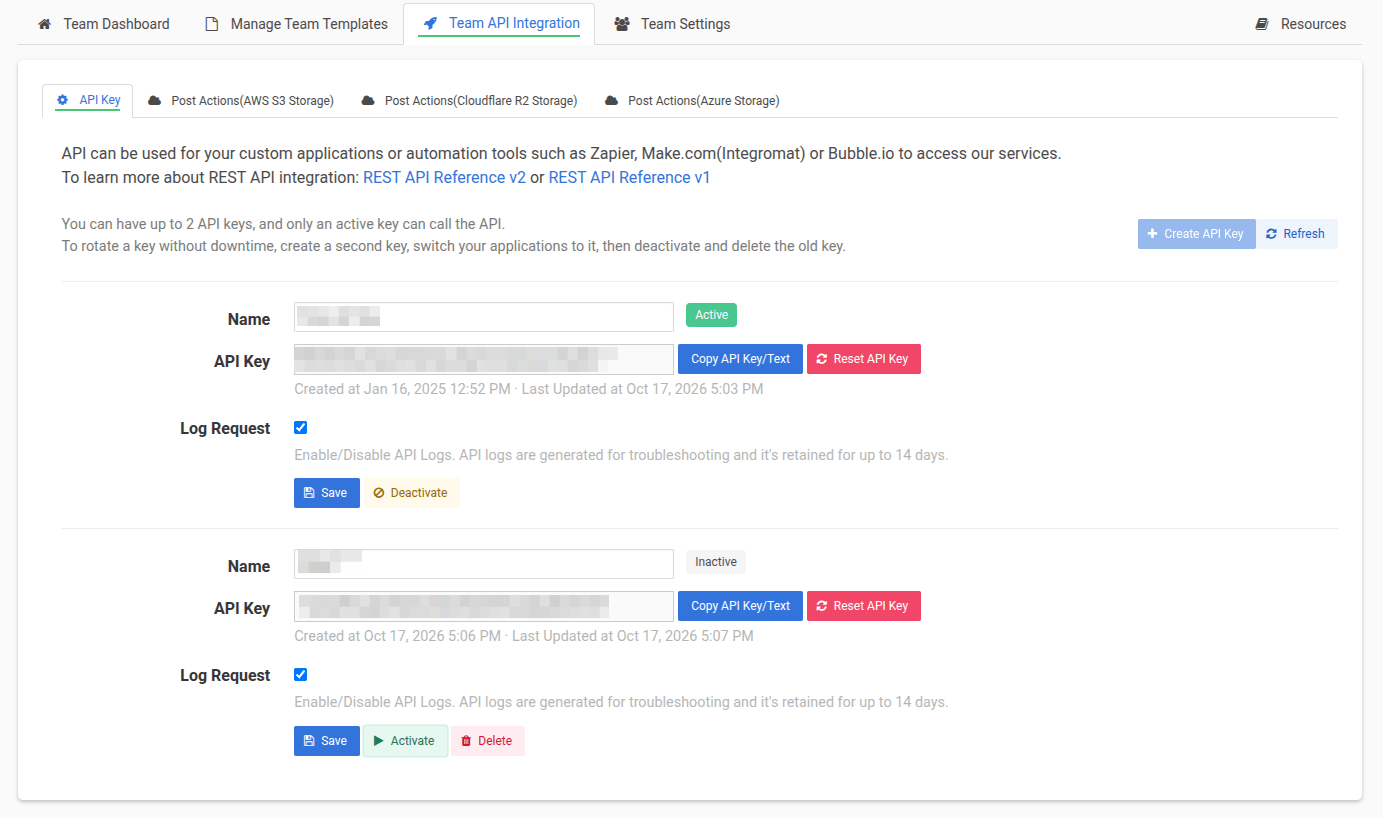Screen dimensions: 1383x818
Task: Reset API Key for the Inactive key
Action: [x=864, y=606]
